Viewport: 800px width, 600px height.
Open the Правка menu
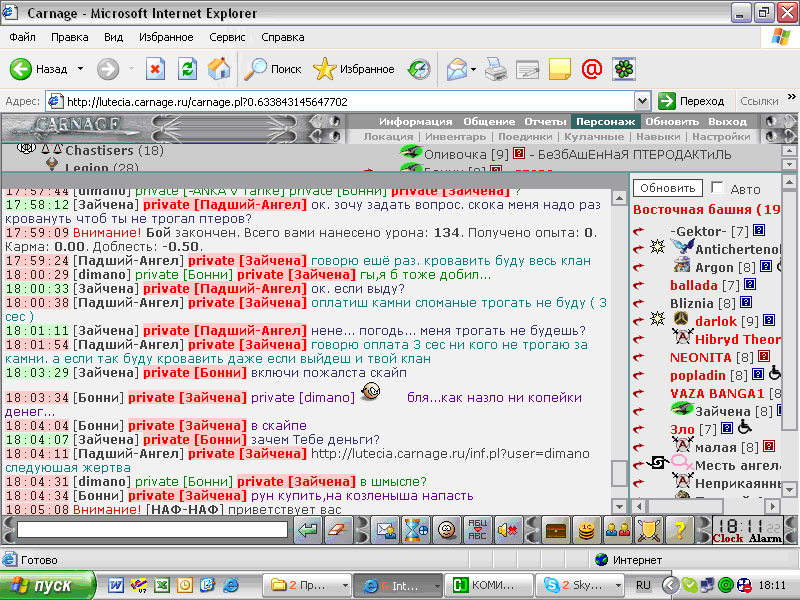click(x=69, y=37)
